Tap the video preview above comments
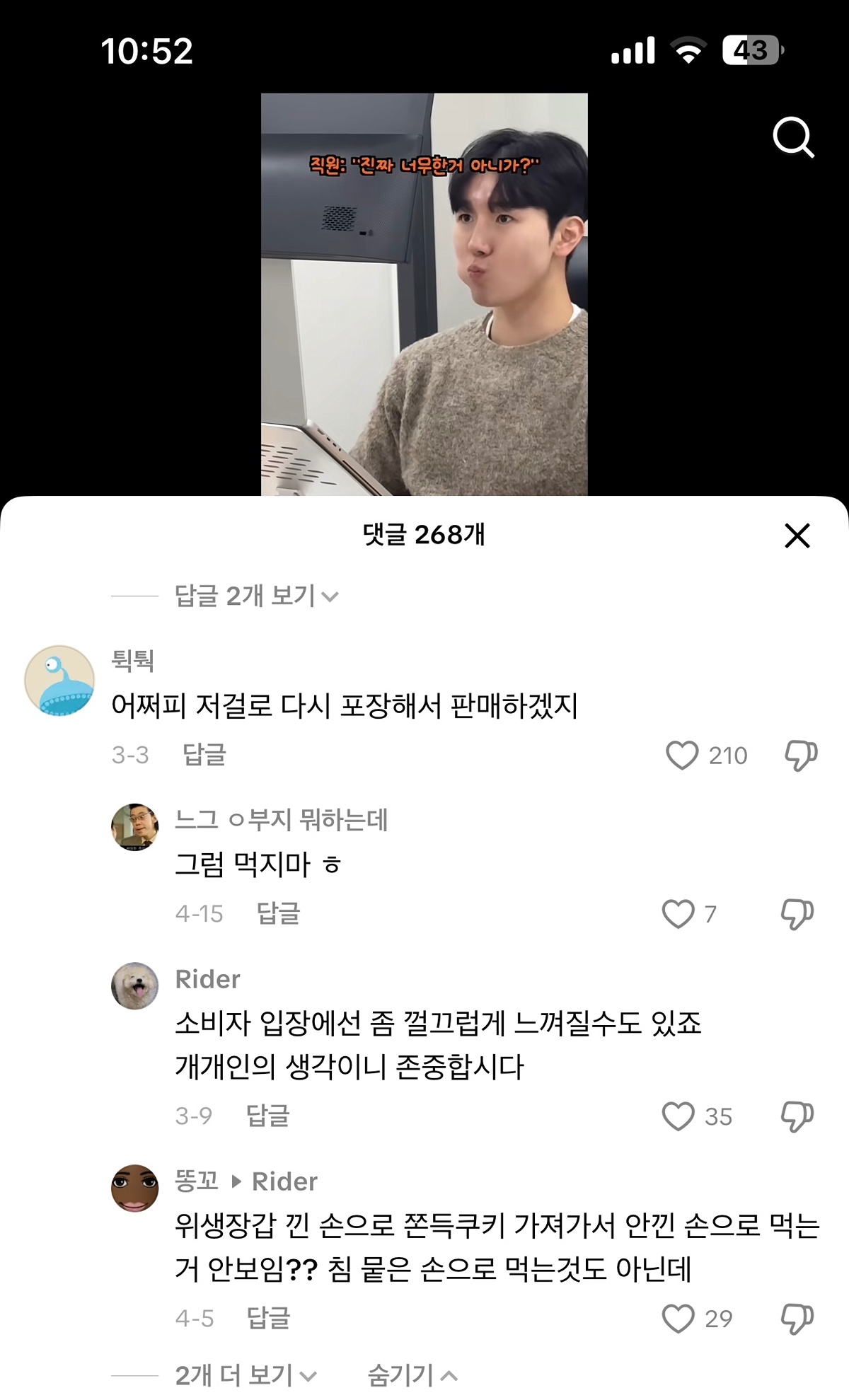The height and width of the screenshot is (1400, 849). (x=424, y=294)
